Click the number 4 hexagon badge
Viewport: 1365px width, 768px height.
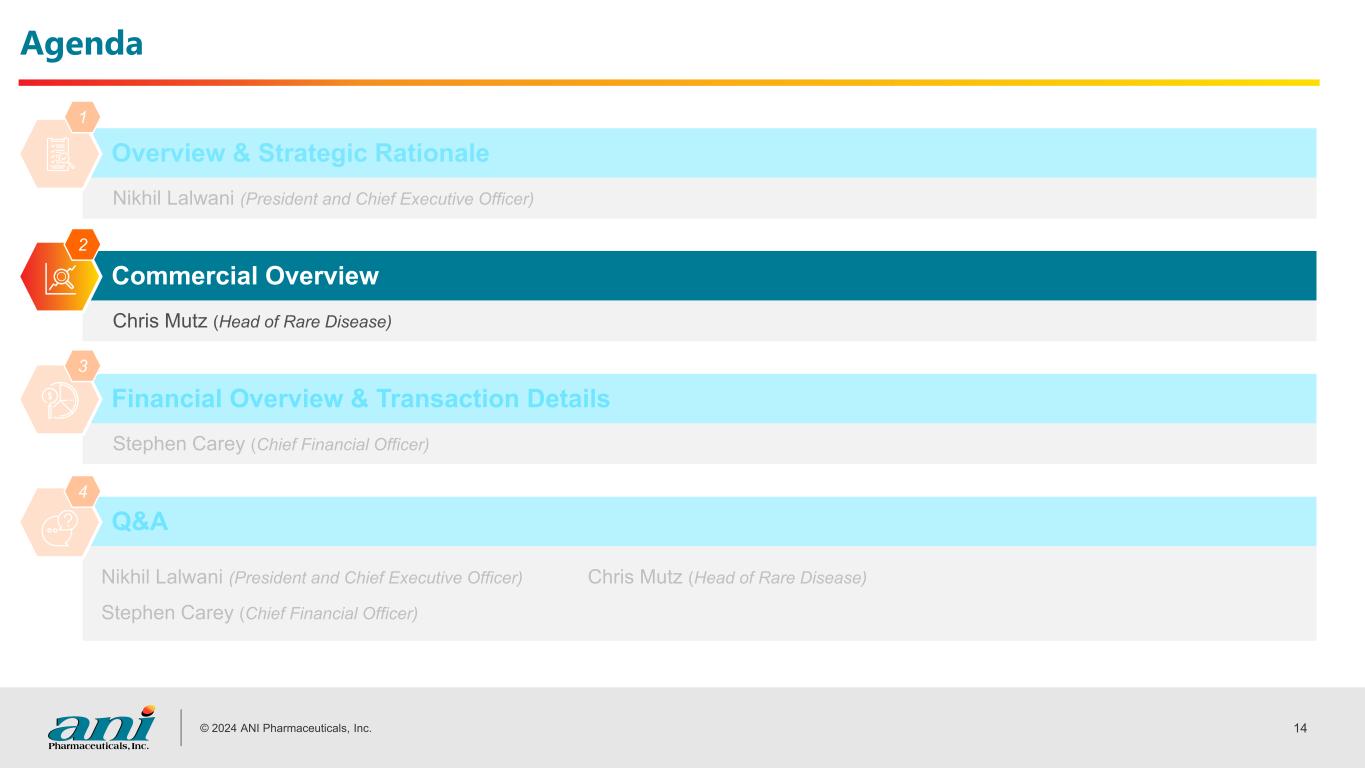(x=83, y=491)
